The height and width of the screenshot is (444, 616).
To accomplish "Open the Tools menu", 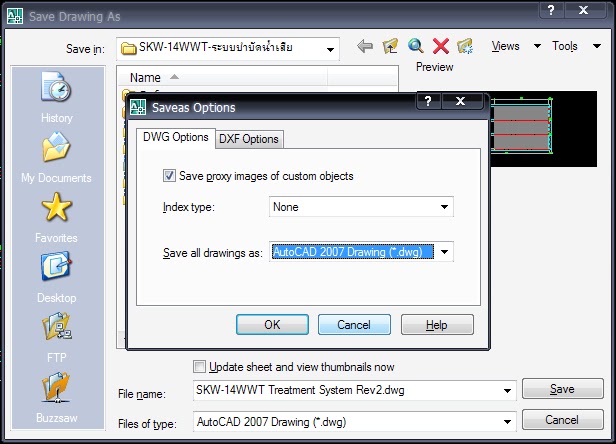I will tap(576, 46).
